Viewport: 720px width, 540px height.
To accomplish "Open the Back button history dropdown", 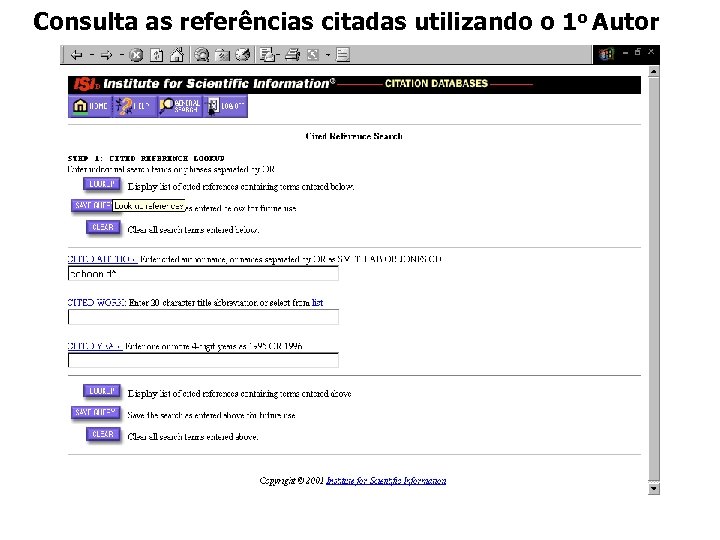I will pos(91,55).
